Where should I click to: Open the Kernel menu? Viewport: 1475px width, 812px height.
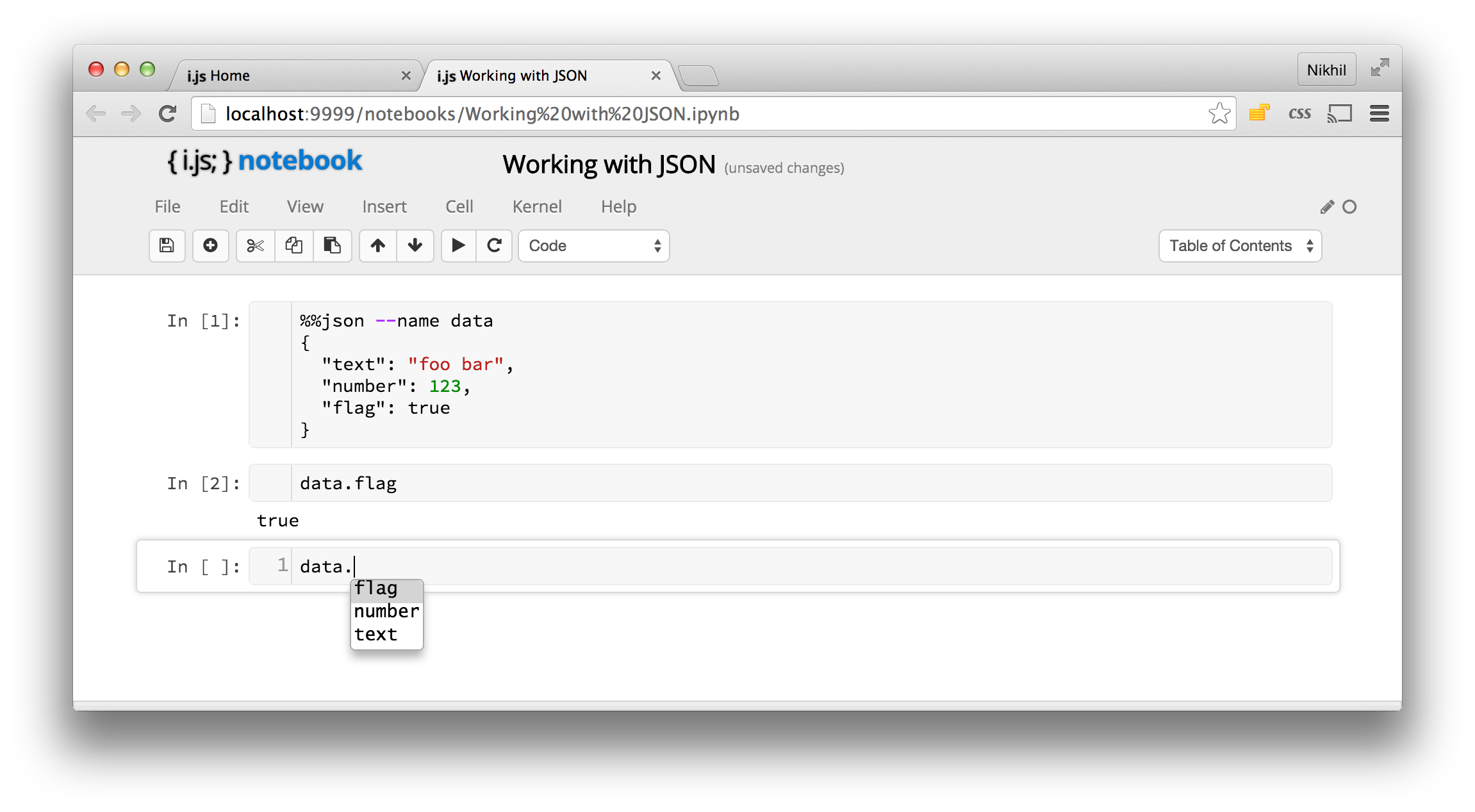[x=536, y=207]
